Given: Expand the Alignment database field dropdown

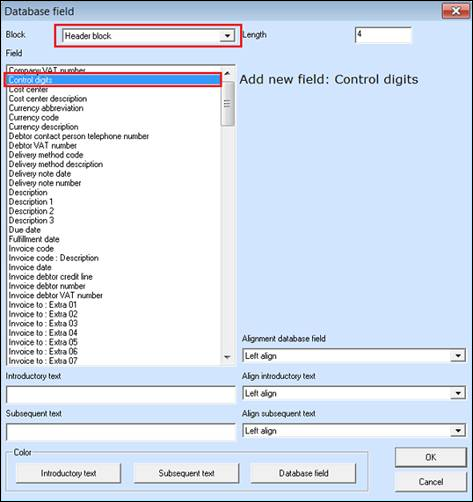Looking at the screenshot, I should coord(354,356).
